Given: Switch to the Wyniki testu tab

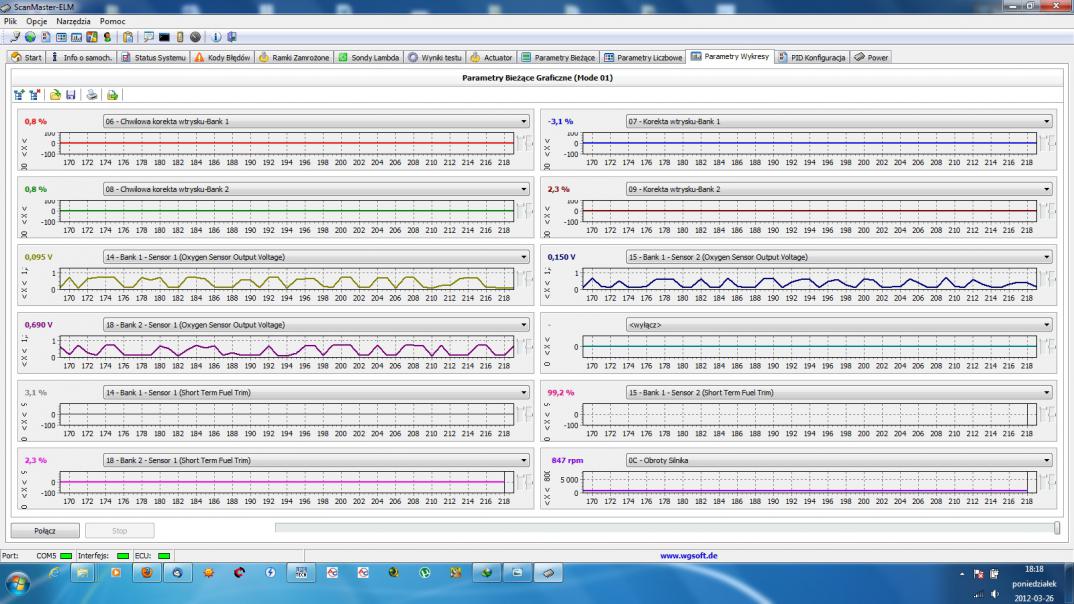Looking at the screenshot, I should pos(434,58).
